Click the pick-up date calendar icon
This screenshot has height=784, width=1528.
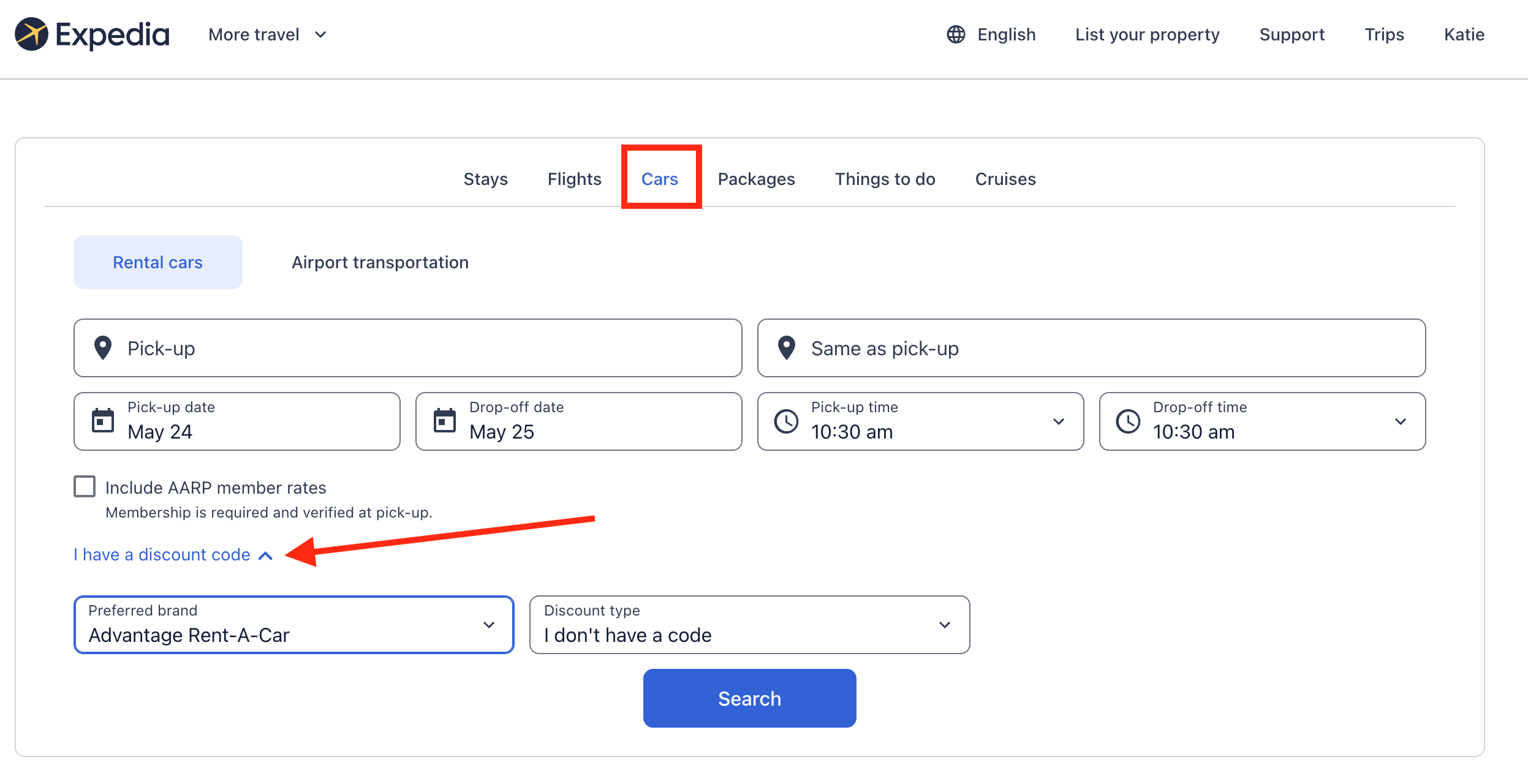104,420
